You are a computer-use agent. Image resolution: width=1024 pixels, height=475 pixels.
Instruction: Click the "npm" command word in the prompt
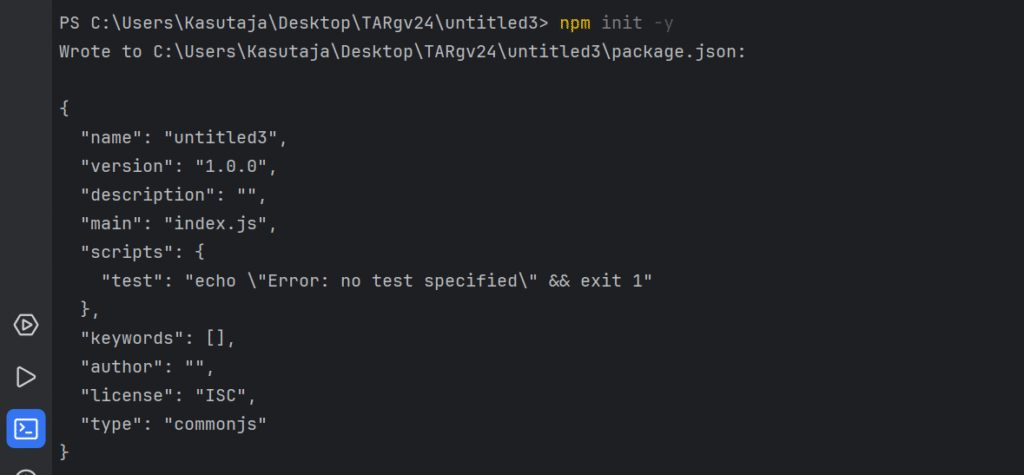pyautogui.click(x=575, y=24)
